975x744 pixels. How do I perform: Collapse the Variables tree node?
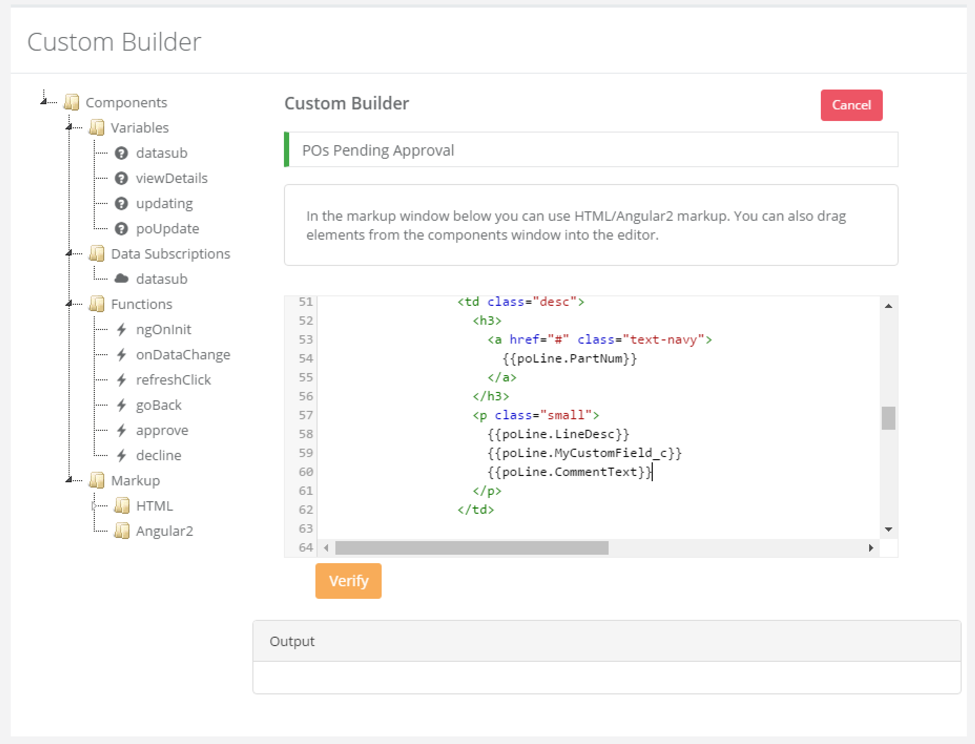pos(68,127)
